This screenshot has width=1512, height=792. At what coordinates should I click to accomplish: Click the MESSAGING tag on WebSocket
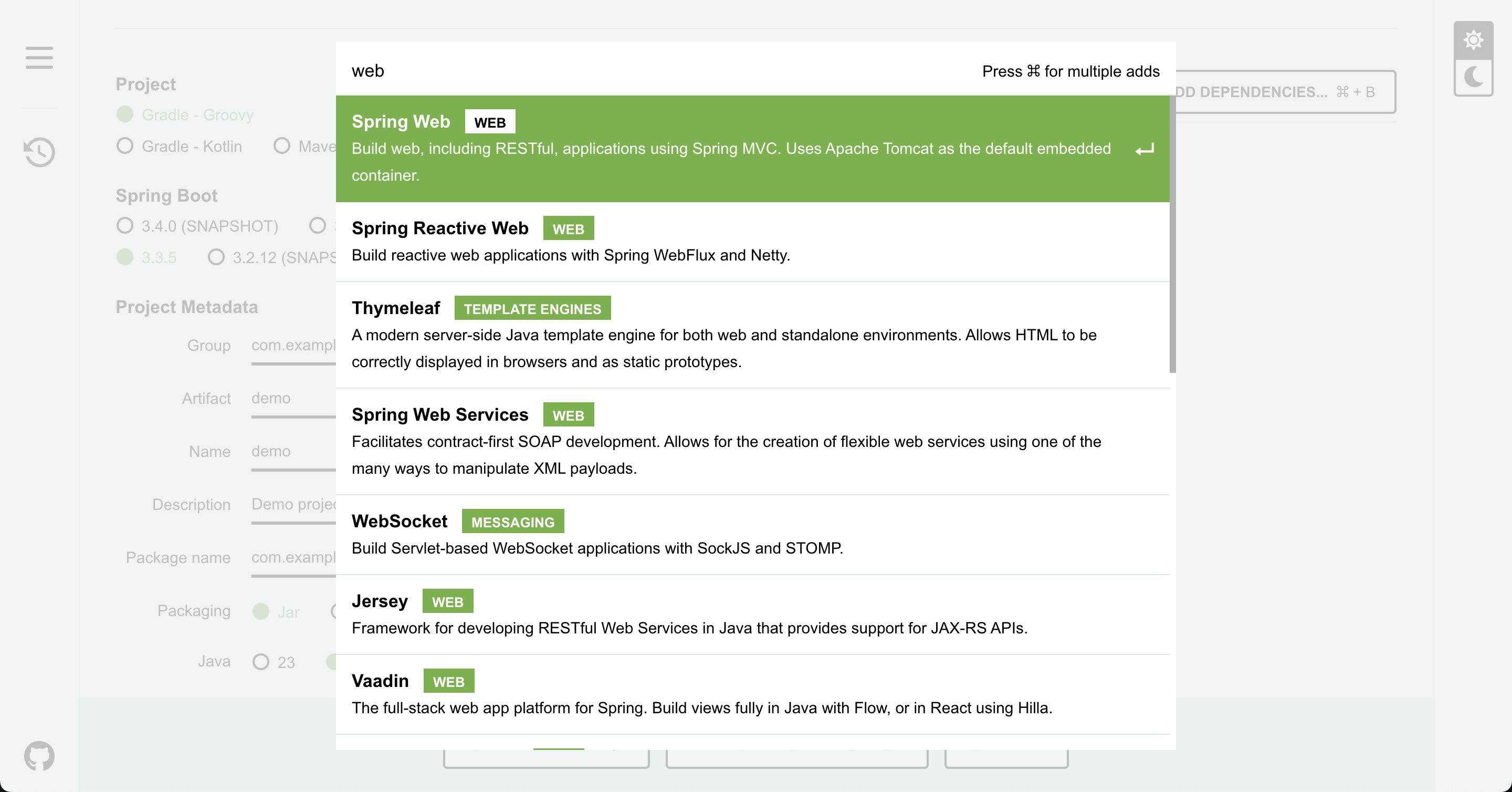click(512, 522)
